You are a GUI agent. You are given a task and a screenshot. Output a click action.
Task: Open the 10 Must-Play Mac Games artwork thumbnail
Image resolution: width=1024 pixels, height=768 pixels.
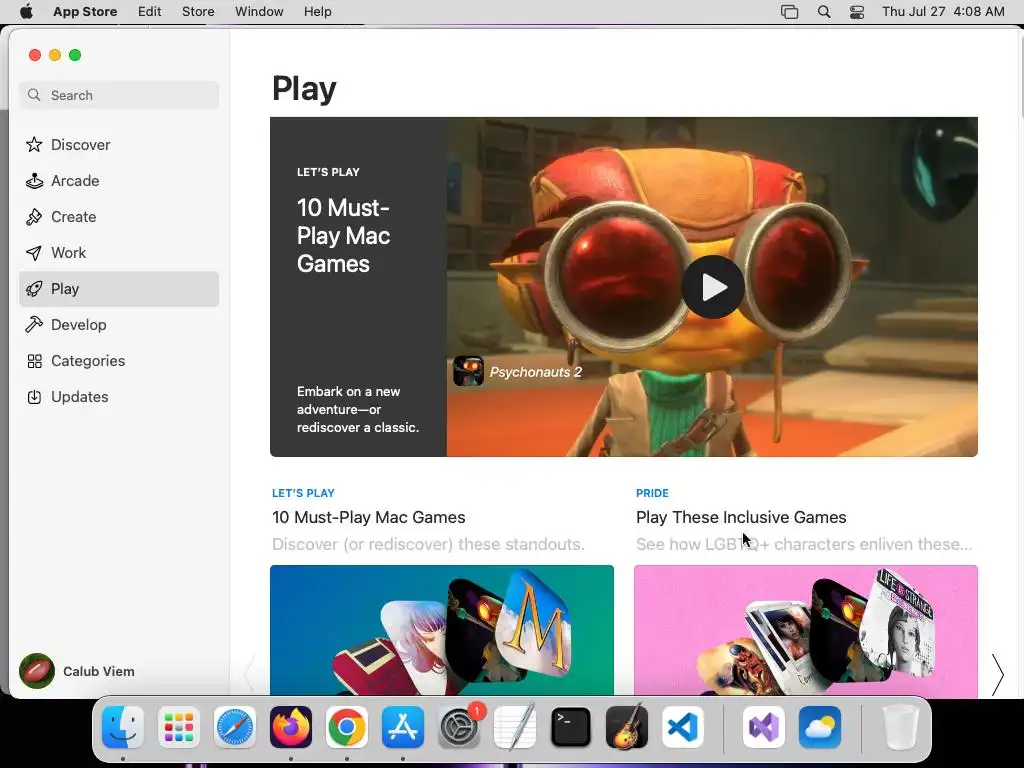click(x=442, y=630)
